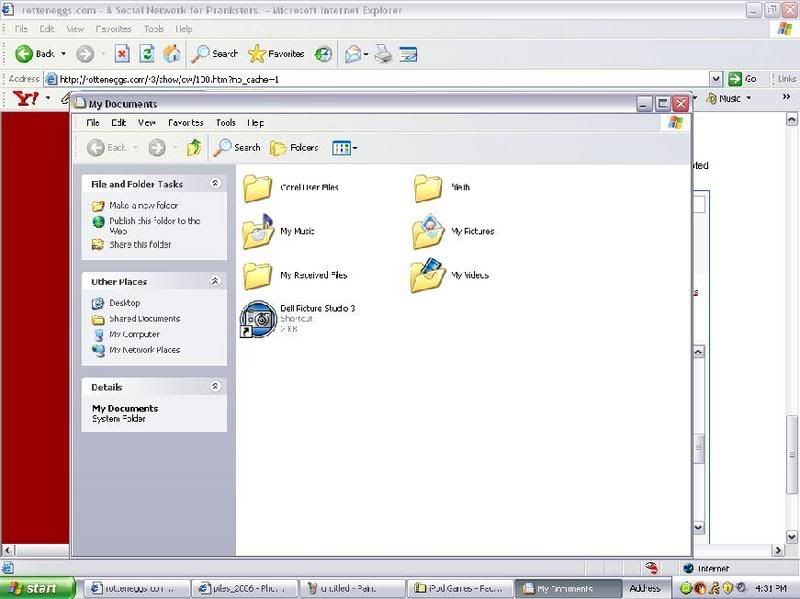Select the Math folder

coord(442,188)
